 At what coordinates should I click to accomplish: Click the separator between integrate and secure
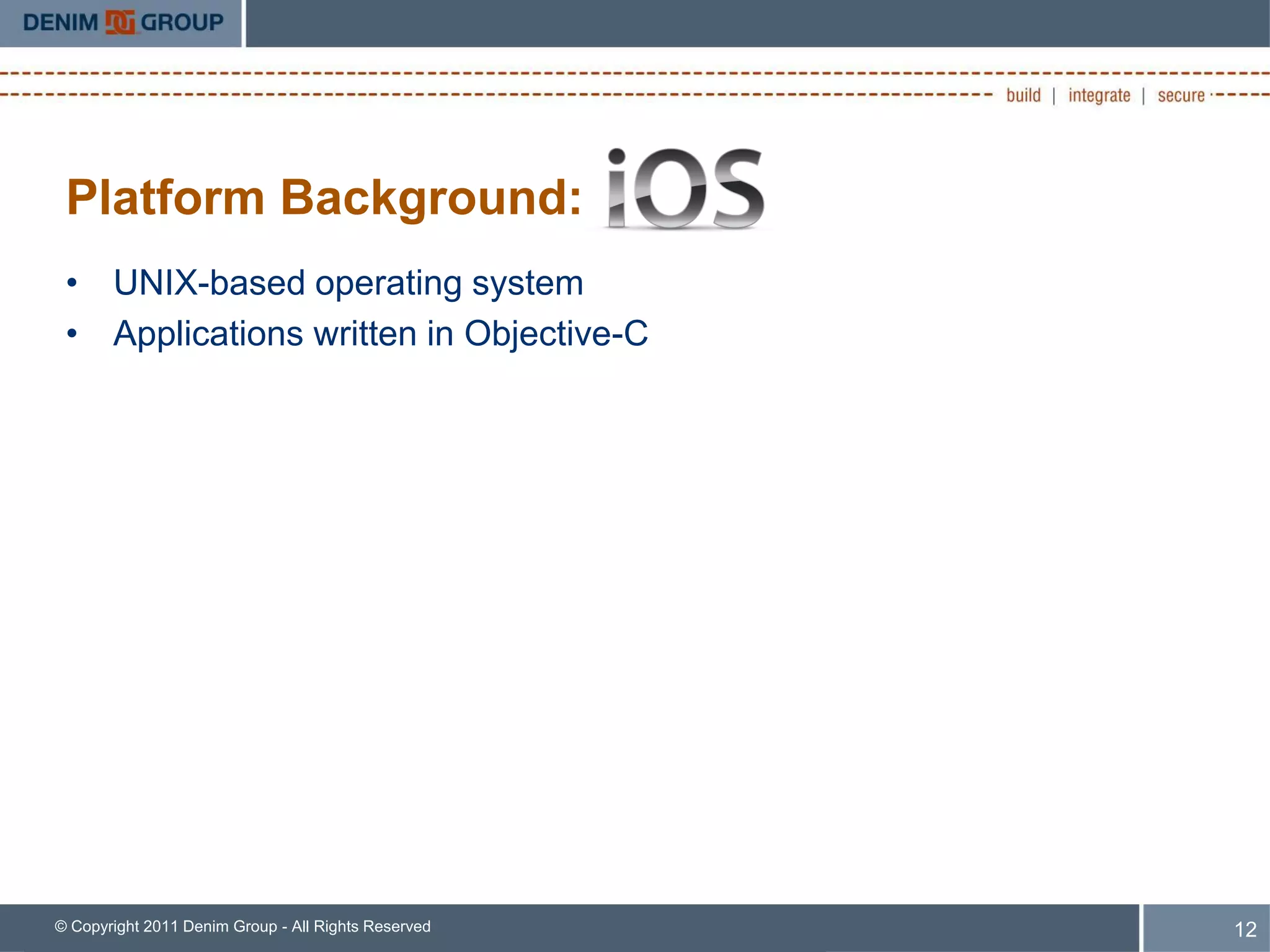click(x=1143, y=96)
